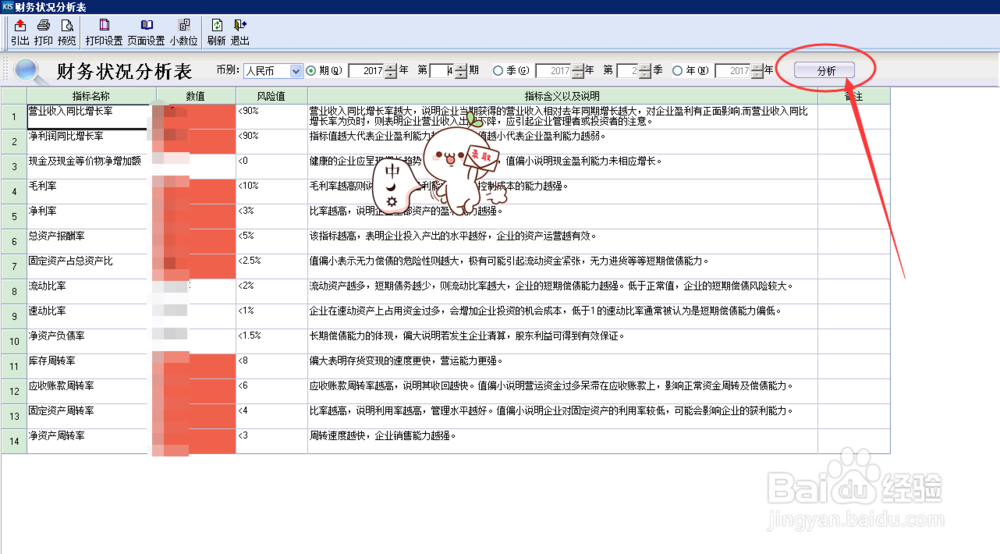Viewport: 1000px width, 554px height.
Task: Click the year-mode year stepper arrows
Action: [x=757, y=71]
